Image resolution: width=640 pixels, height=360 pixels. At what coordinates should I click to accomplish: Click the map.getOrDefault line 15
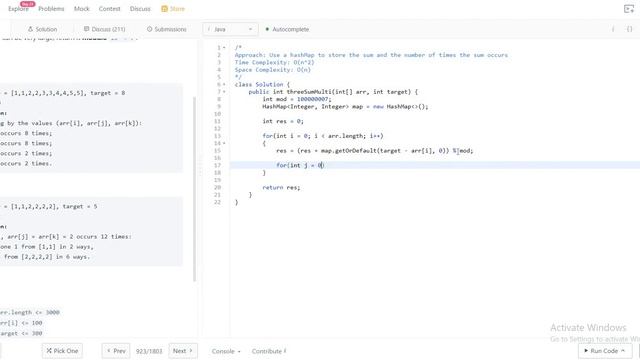coord(375,151)
